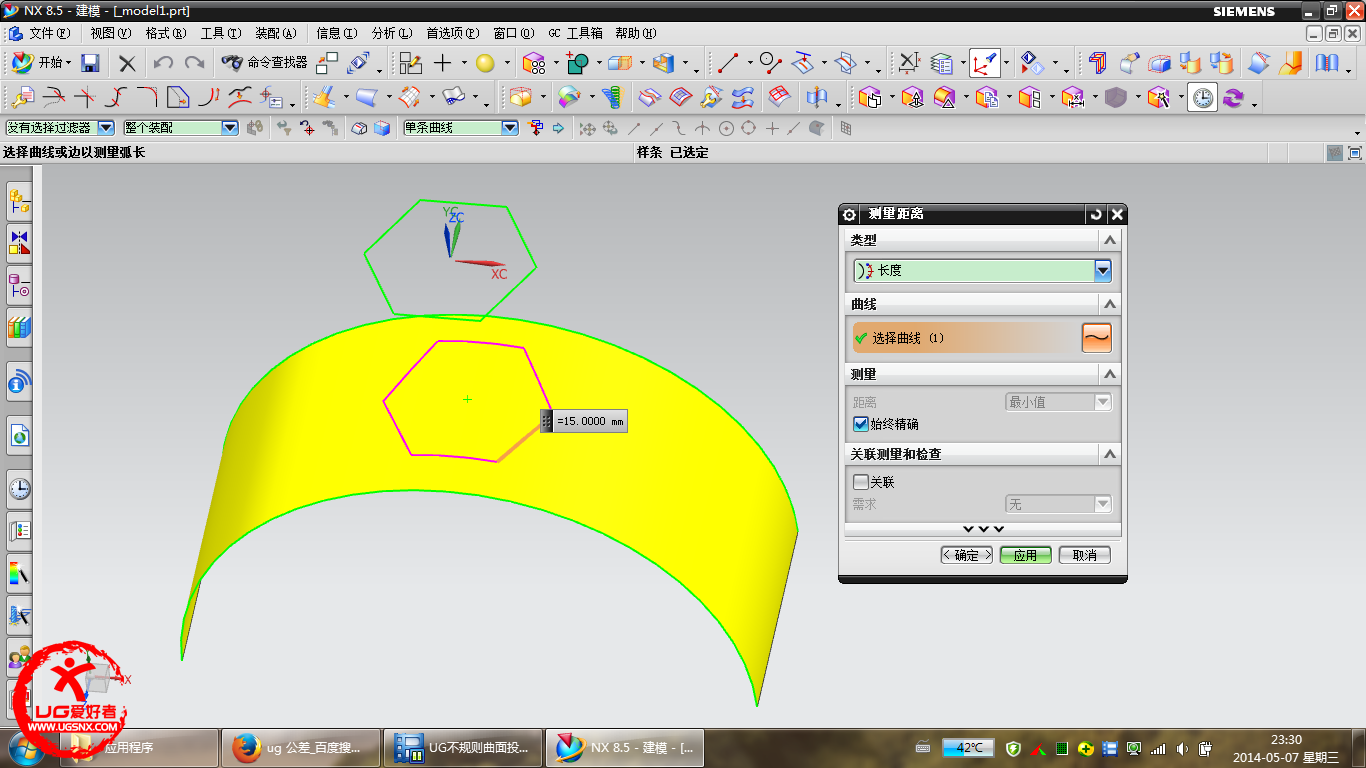Open the History clock sidebar icon
1366x768 pixels.
pyautogui.click(x=19, y=489)
